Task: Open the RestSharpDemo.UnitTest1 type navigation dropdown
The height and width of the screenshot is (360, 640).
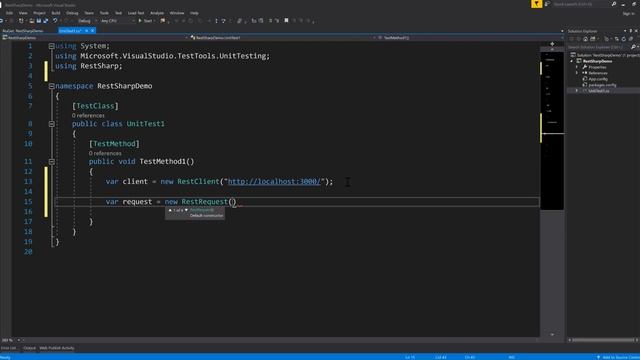Action: 283,38
